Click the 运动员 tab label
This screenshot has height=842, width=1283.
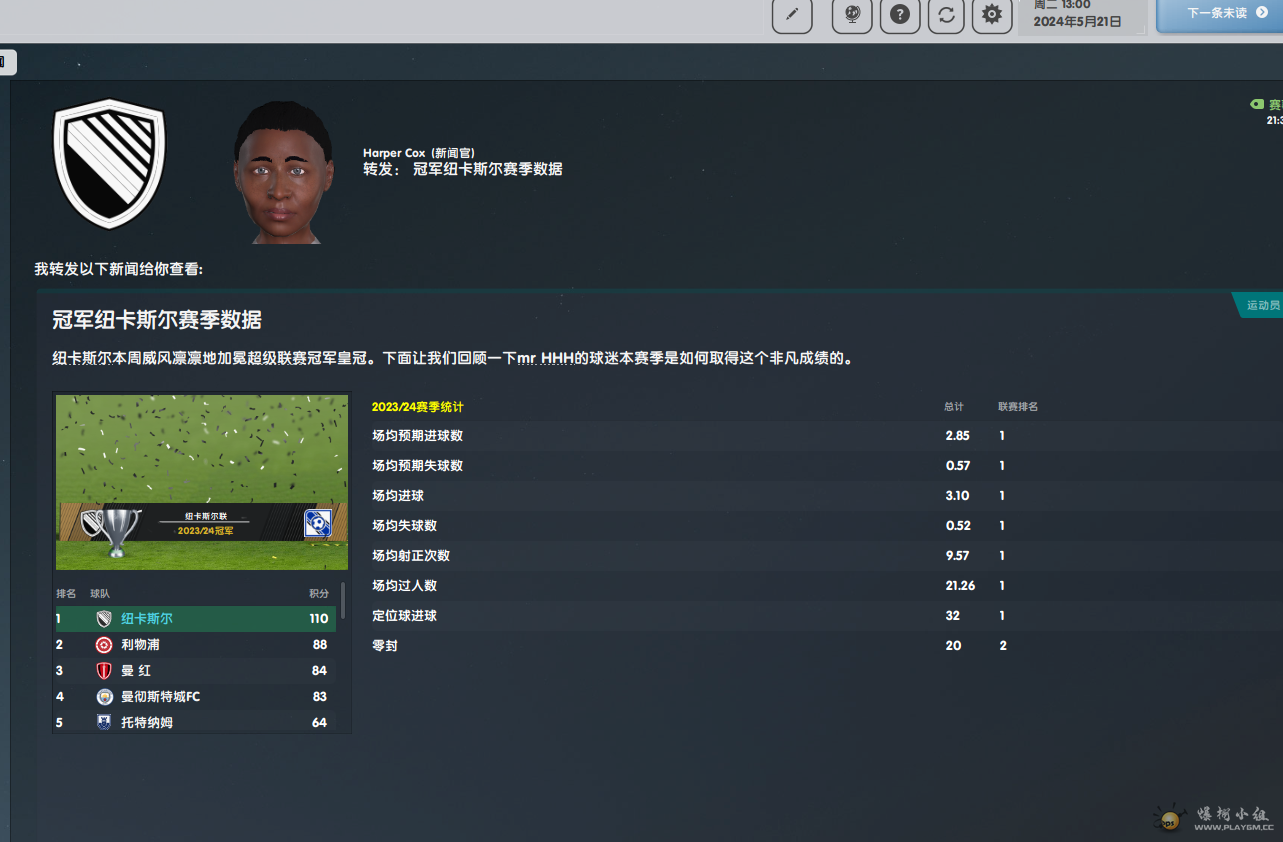pyautogui.click(x=1262, y=305)
